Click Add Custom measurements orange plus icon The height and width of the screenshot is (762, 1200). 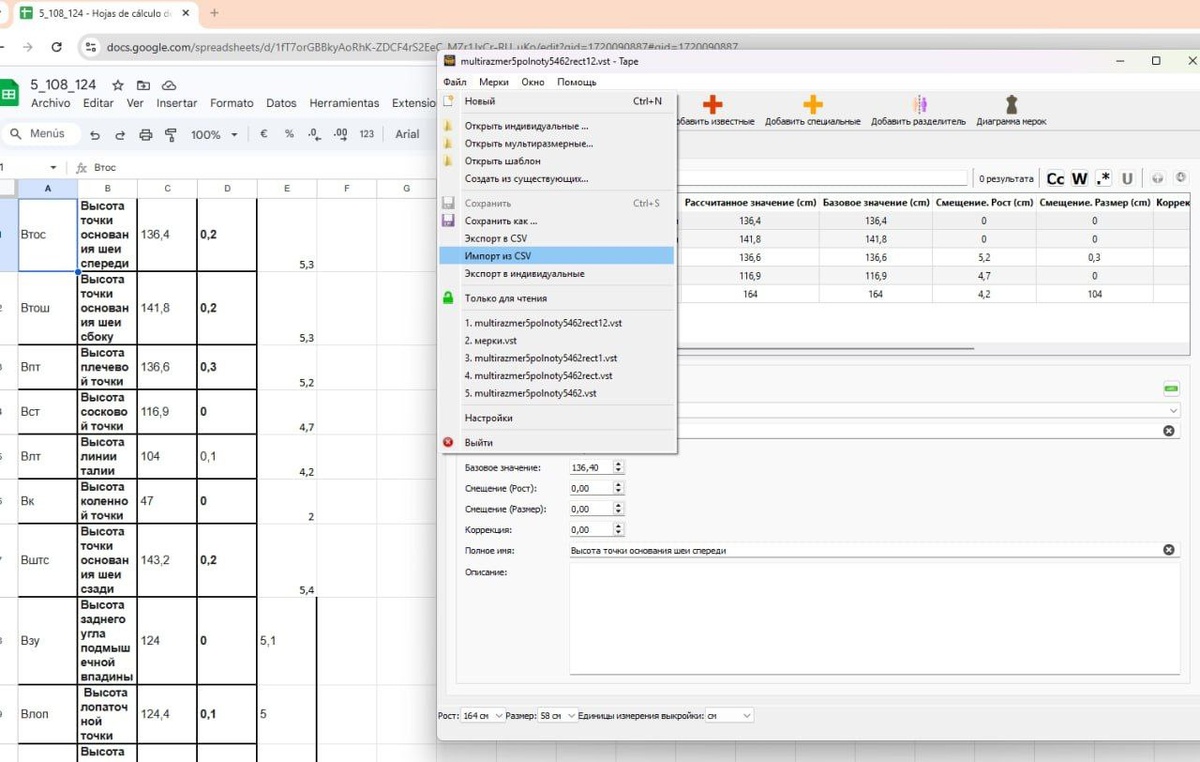[x=813, y=105]
